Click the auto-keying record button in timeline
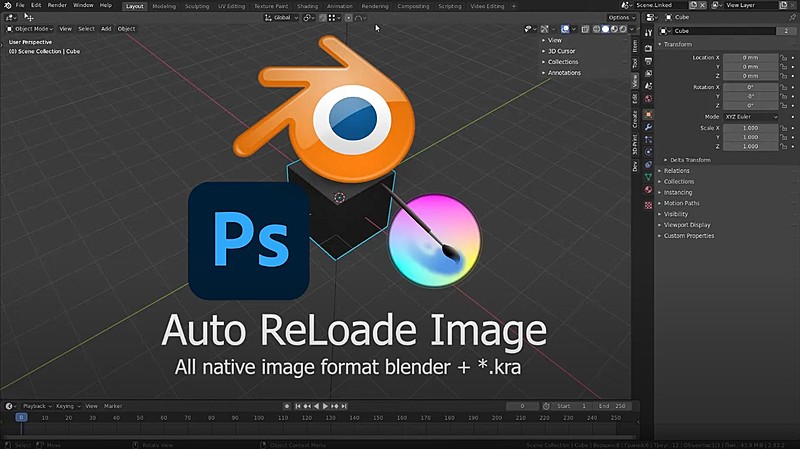The width and height of the screenshot is (800, 449). point(287,406)
